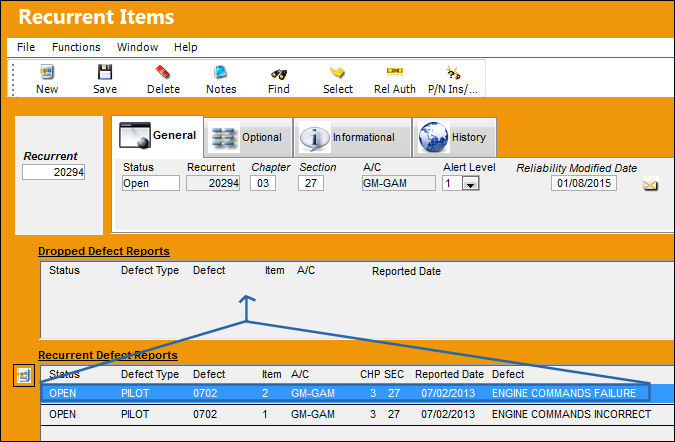Click the Recurrent field in left panel
This screenshot has width=675, height=442.
(x=53, y=172)
